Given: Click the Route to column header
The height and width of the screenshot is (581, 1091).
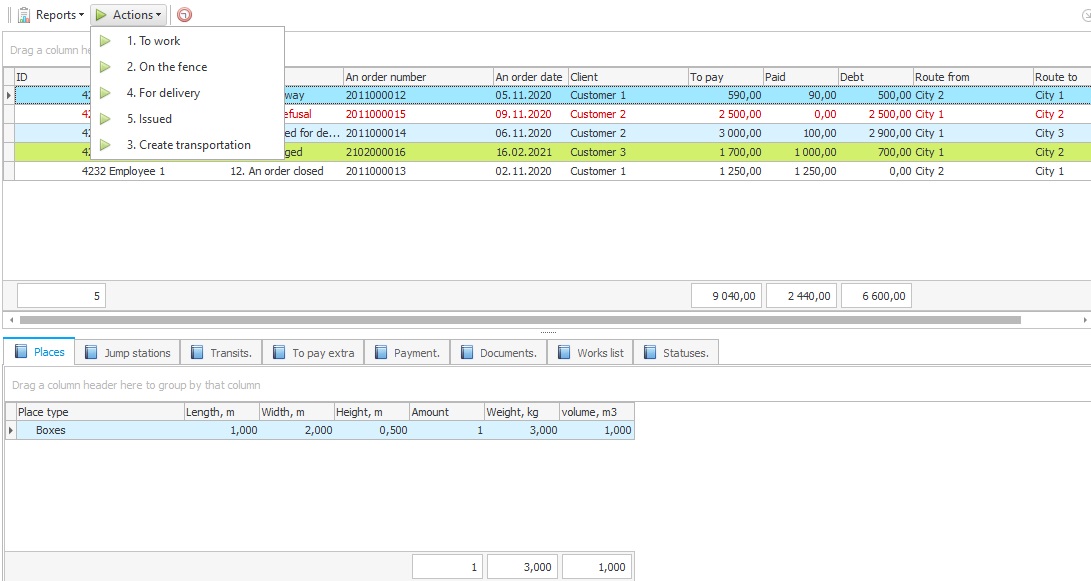Looking at the screenshot, I should pos(1062,77).
